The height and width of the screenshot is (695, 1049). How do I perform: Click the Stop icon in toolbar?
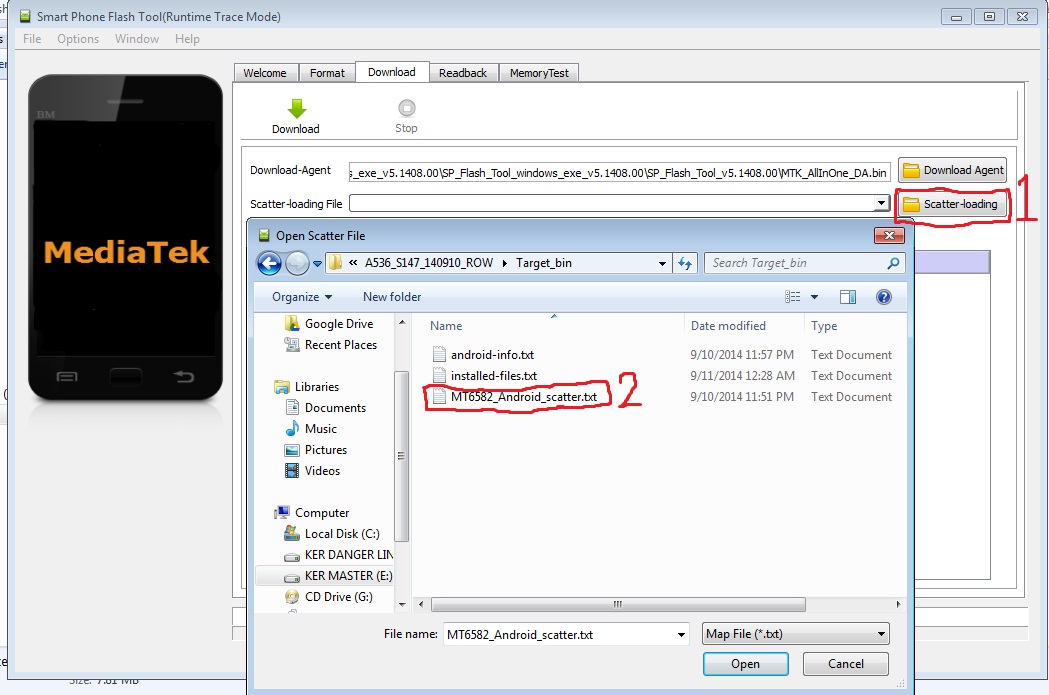tap(406, 108)
